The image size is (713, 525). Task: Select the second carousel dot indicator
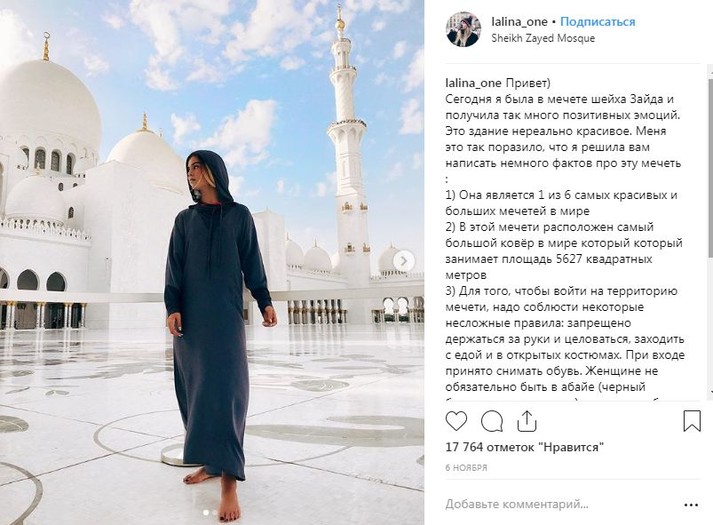[x=215, y=513]
